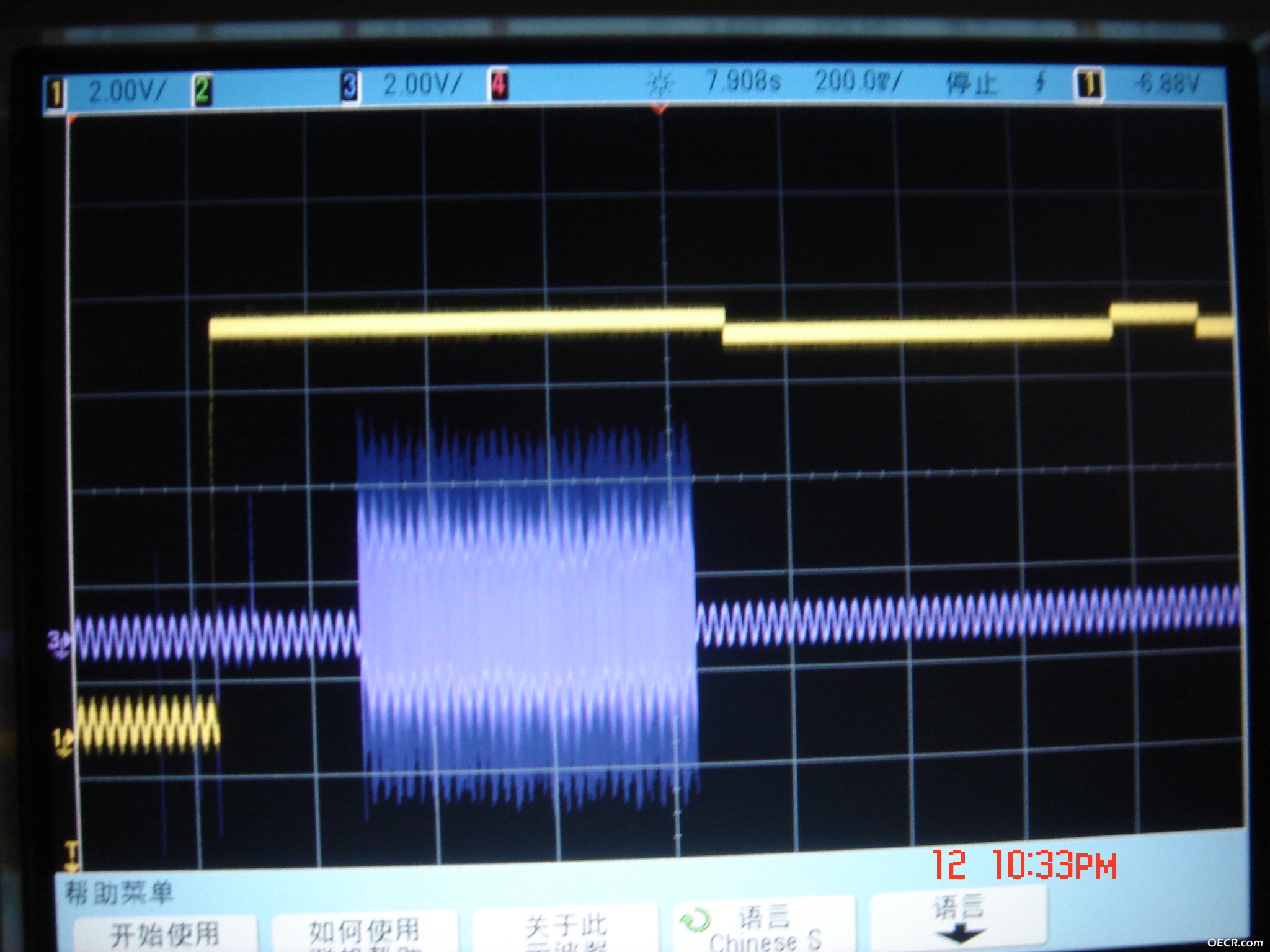Viewport: 1270px width, 952px height.
Task: Click the channel 1 ground reference marker
Action: pos(63,743)
